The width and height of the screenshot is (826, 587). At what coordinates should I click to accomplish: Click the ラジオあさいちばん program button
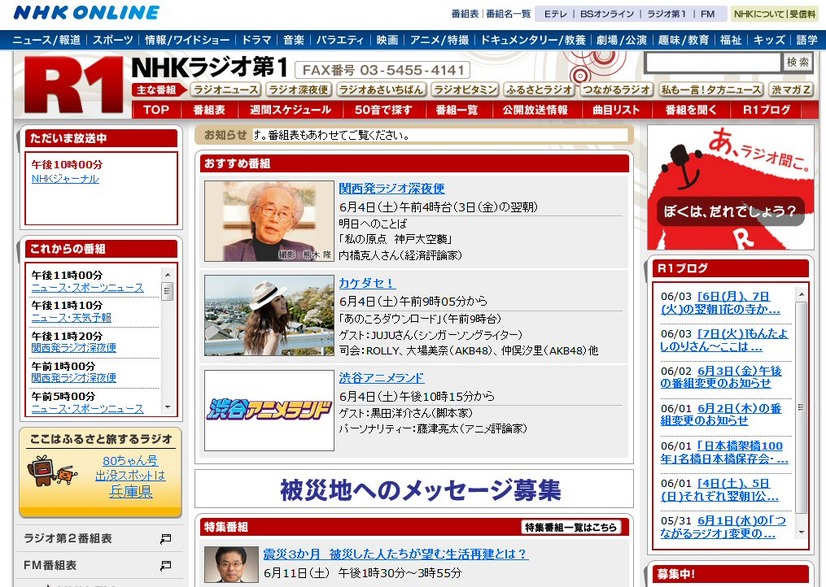tap(381, 90)
